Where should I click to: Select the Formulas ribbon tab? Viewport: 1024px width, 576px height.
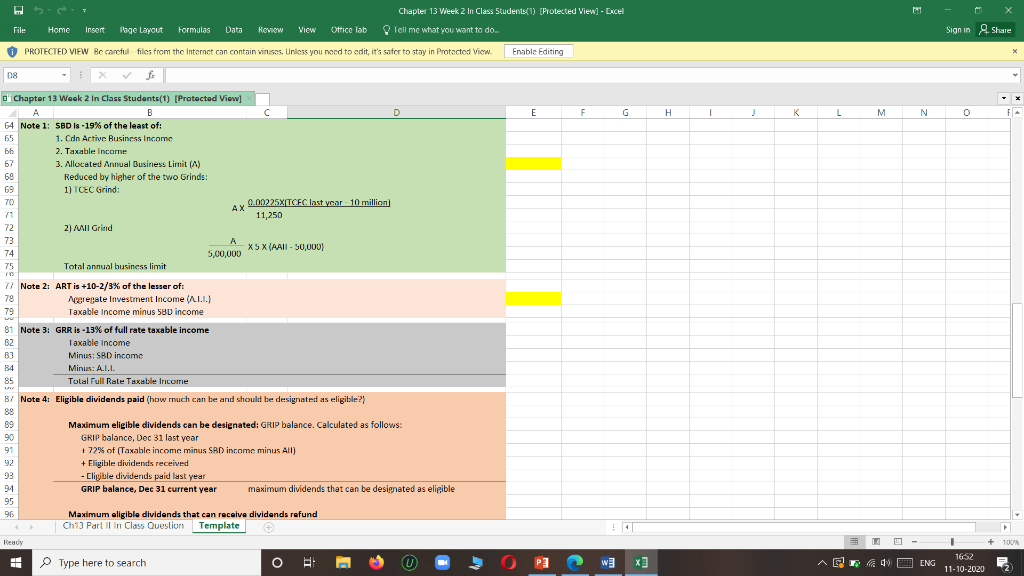point(194,30)
